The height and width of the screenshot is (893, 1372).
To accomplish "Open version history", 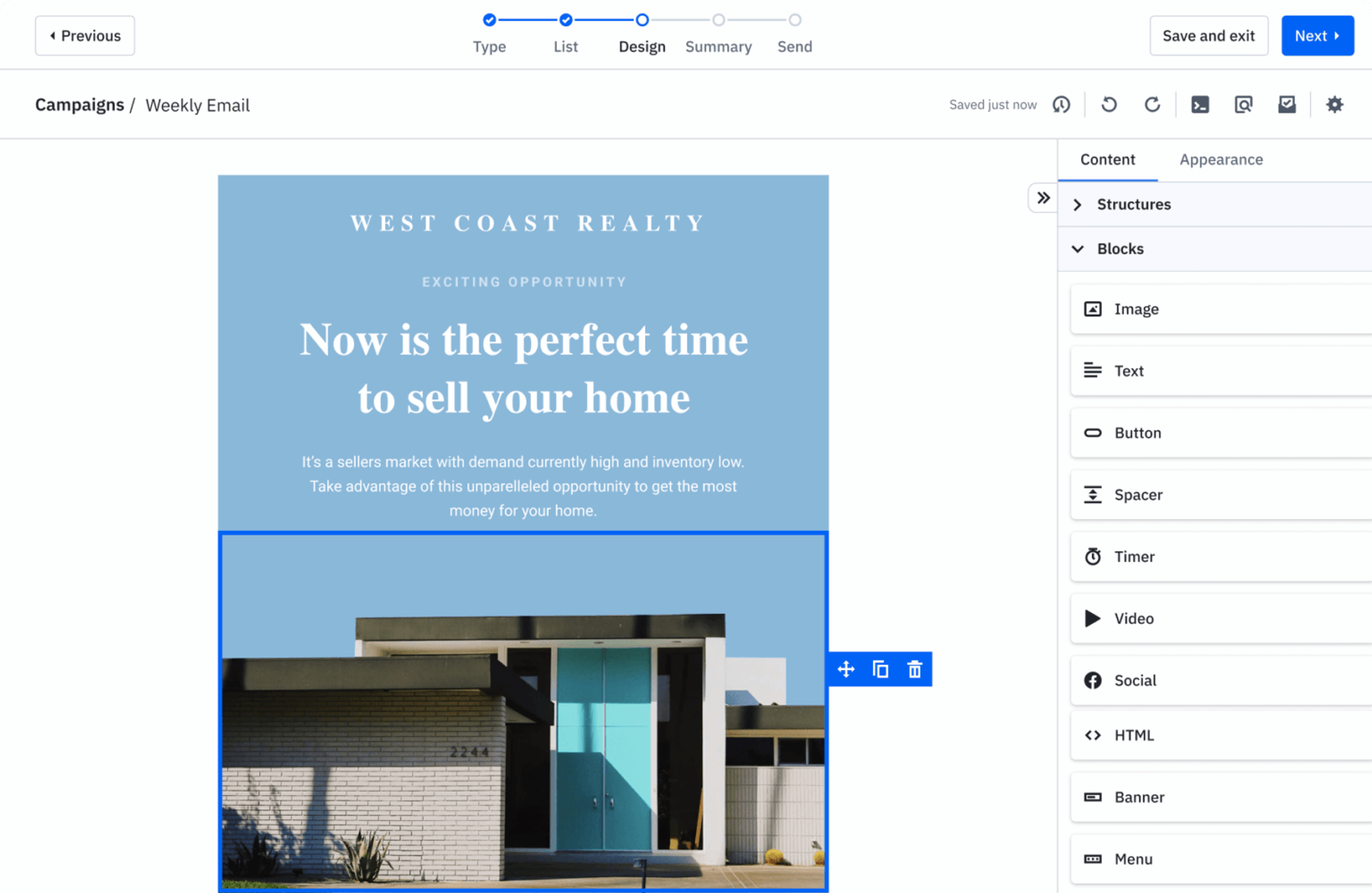I will [x=1061, y=104].
